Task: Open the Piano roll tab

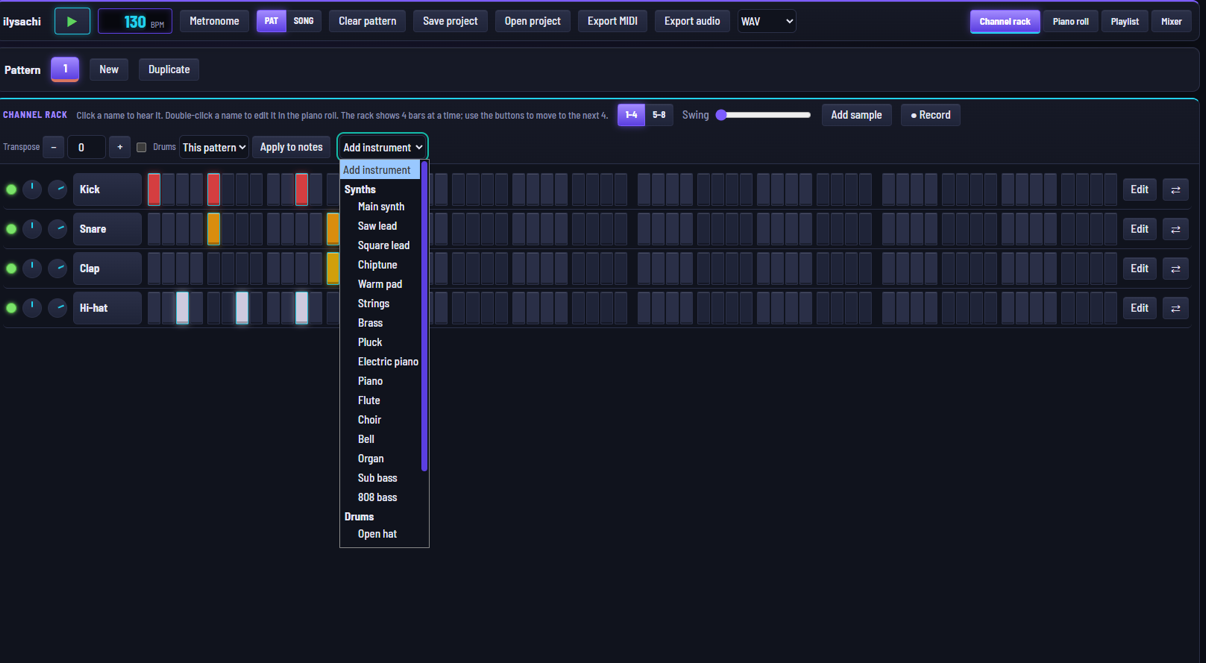Action: (1070, 21)
